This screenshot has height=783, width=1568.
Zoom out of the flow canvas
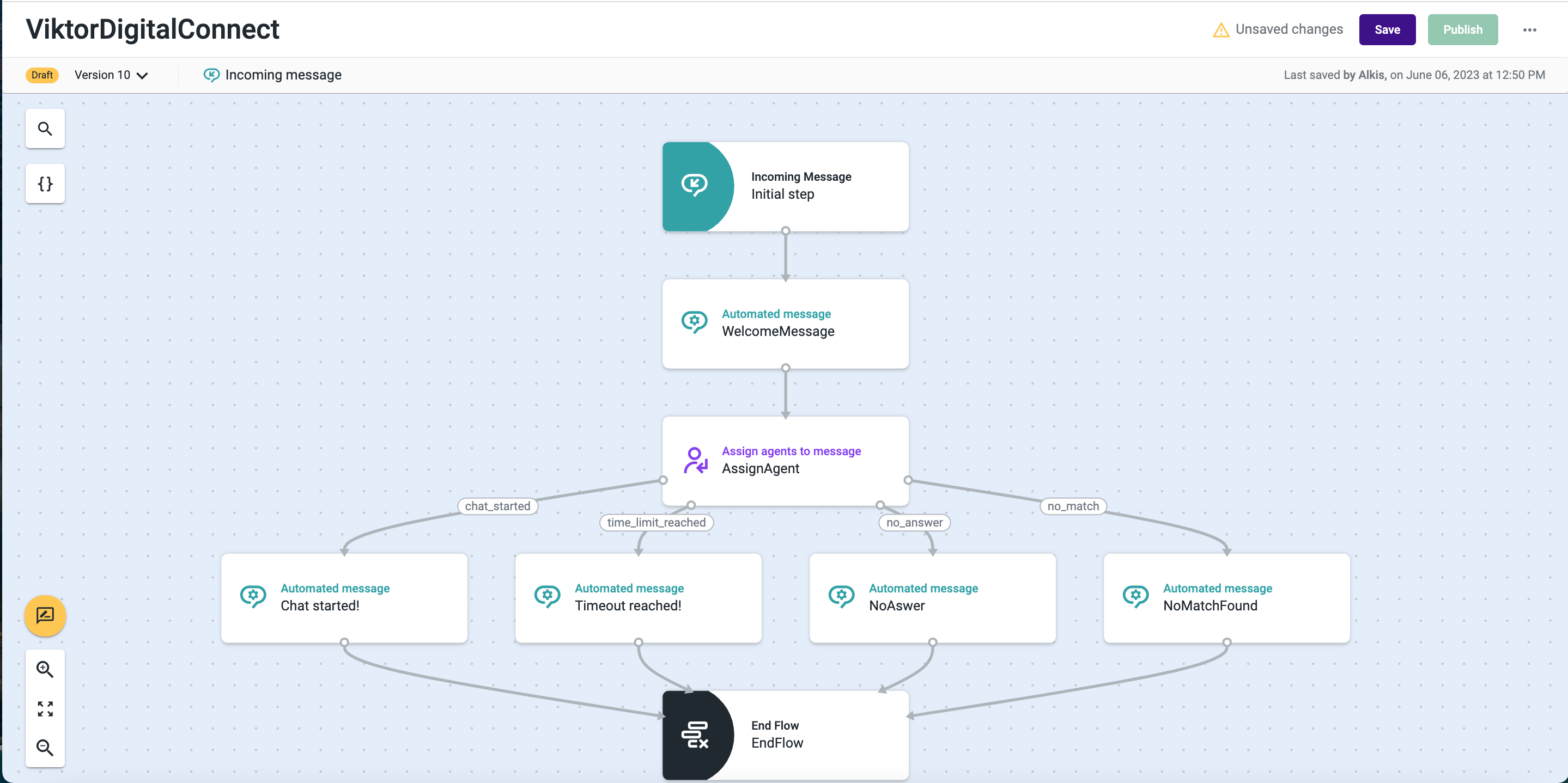tap(45, 747)
